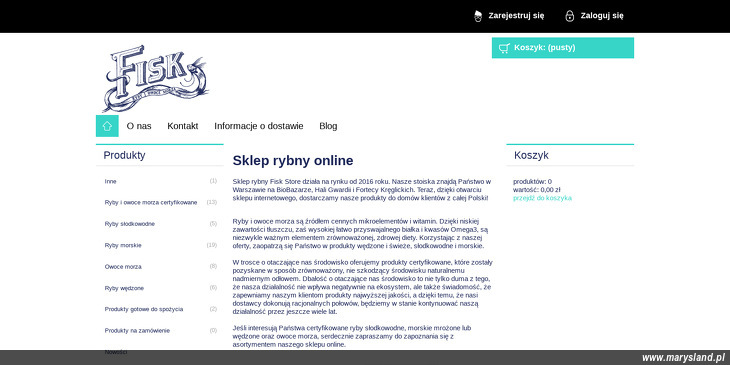Click the padlock login icon
The width and height of the screenshot is (730, 365).
click(x=569, y=16)
